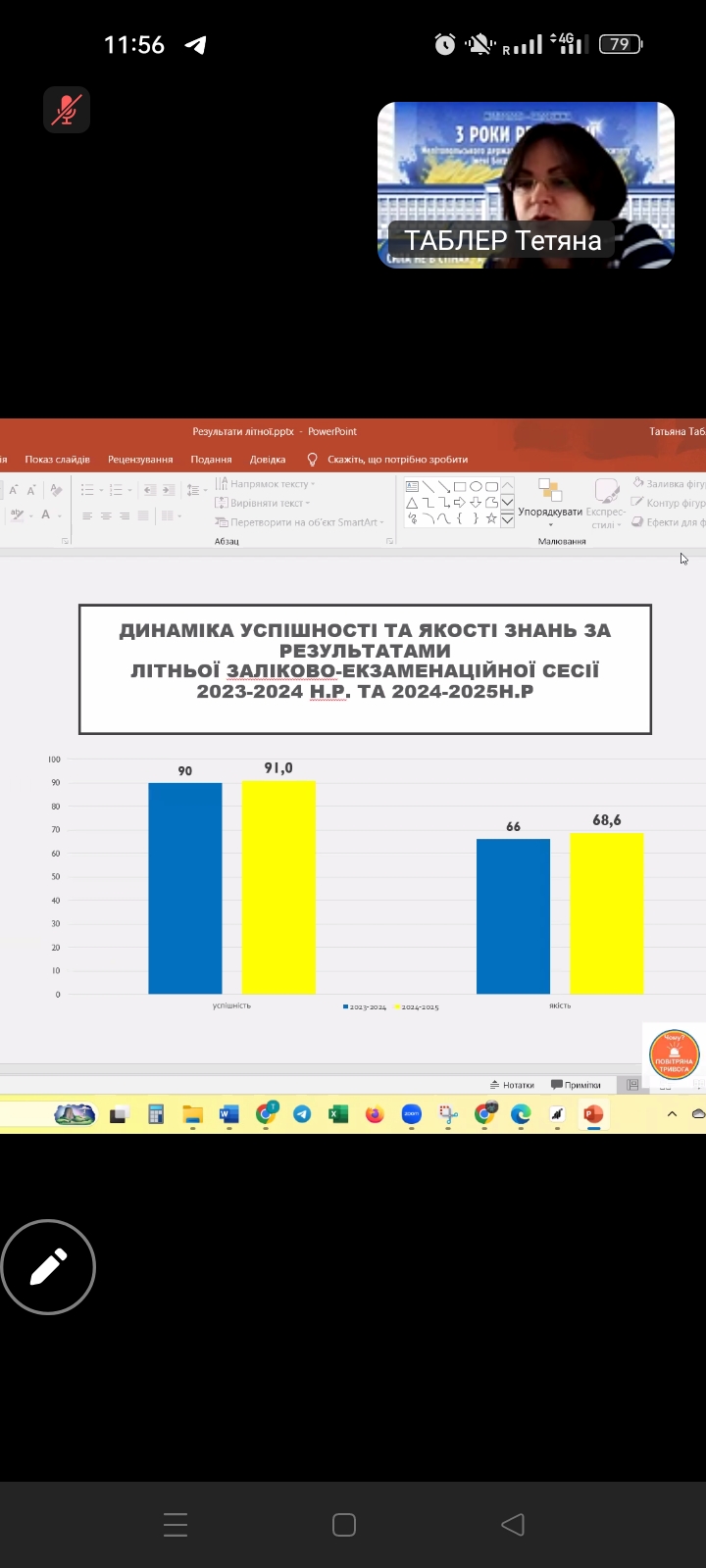Click the 'Скажіть, що потрібно зробити' search box
Viewport: 706px width, 1568px height.
397,460
